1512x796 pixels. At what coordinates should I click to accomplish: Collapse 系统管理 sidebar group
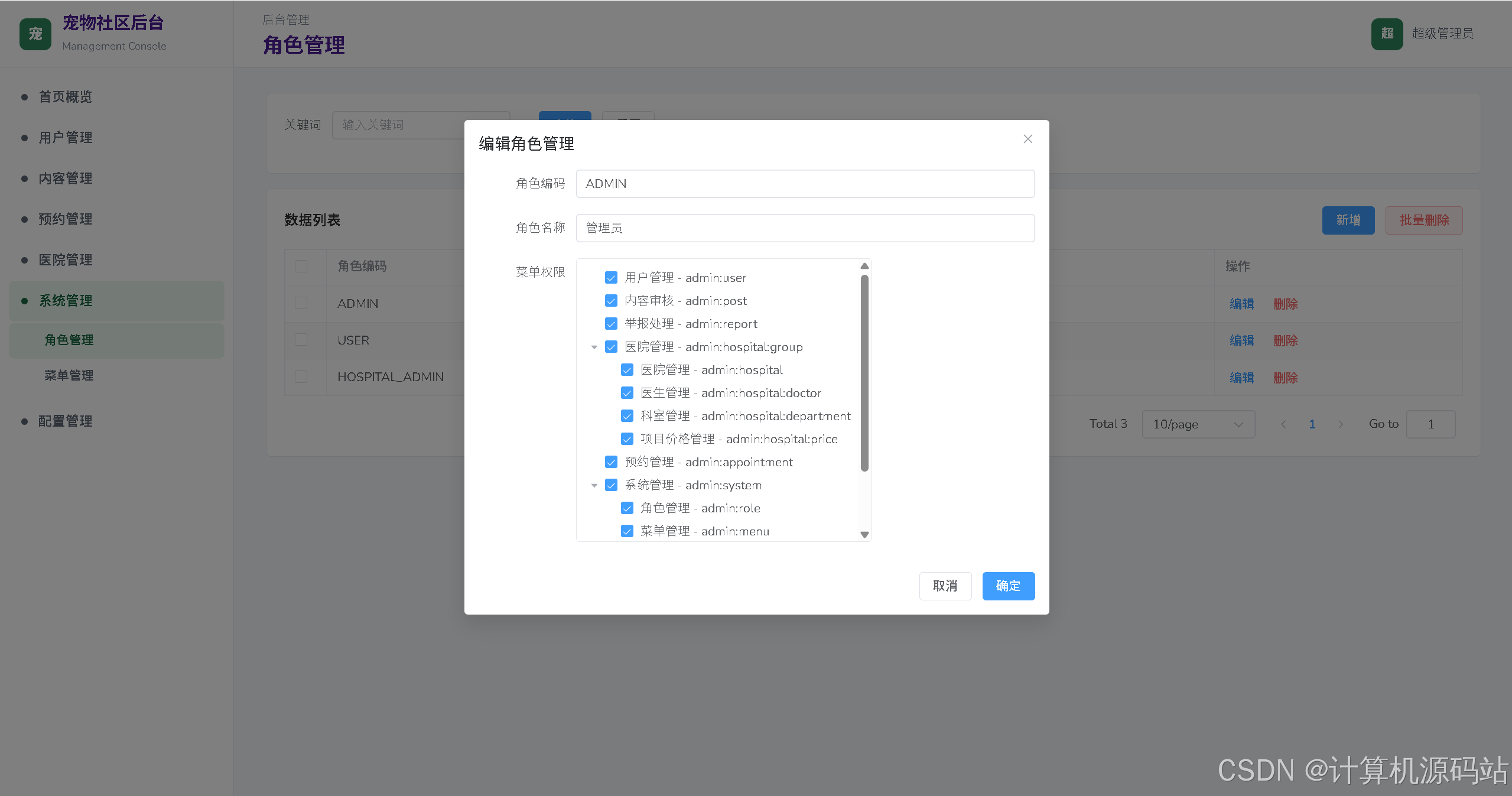(116, 301)
